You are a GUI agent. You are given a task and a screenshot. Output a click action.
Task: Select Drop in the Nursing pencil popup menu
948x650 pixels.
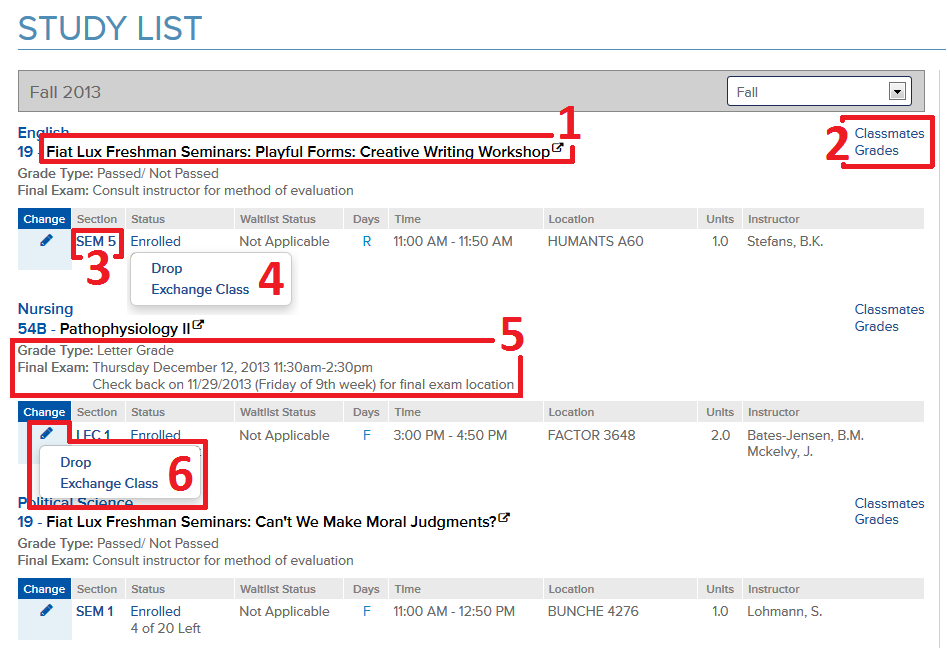pos(76,462)
